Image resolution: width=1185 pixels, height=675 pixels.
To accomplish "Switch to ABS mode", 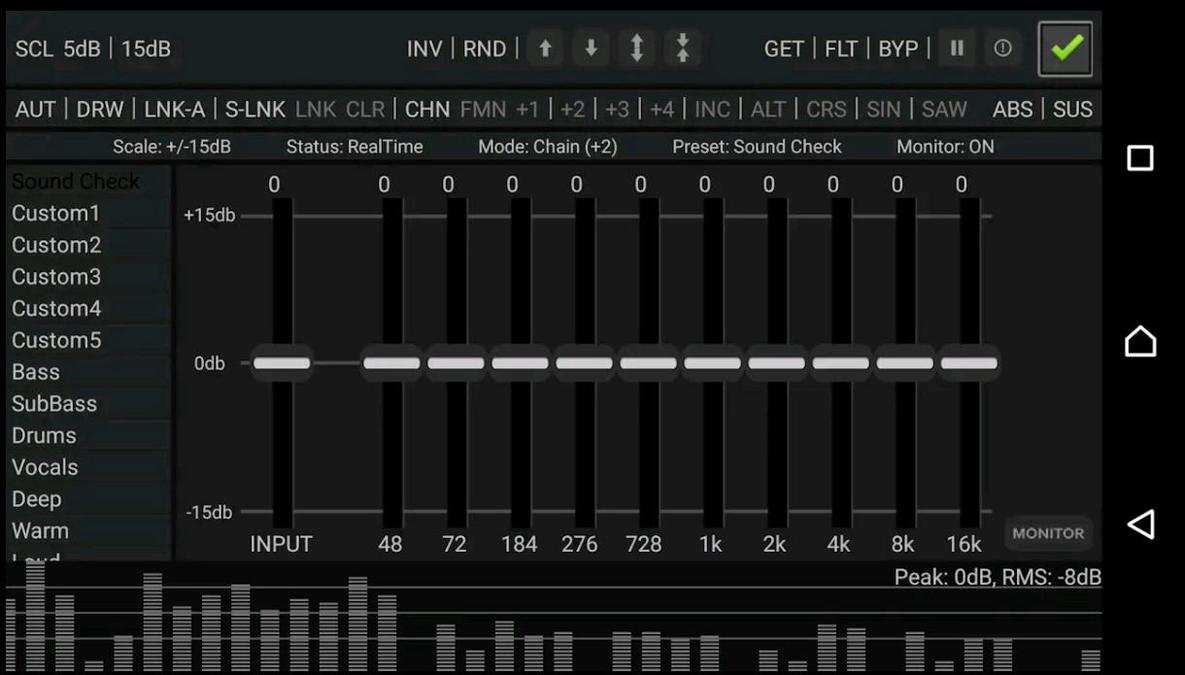I will point(1013,109).
